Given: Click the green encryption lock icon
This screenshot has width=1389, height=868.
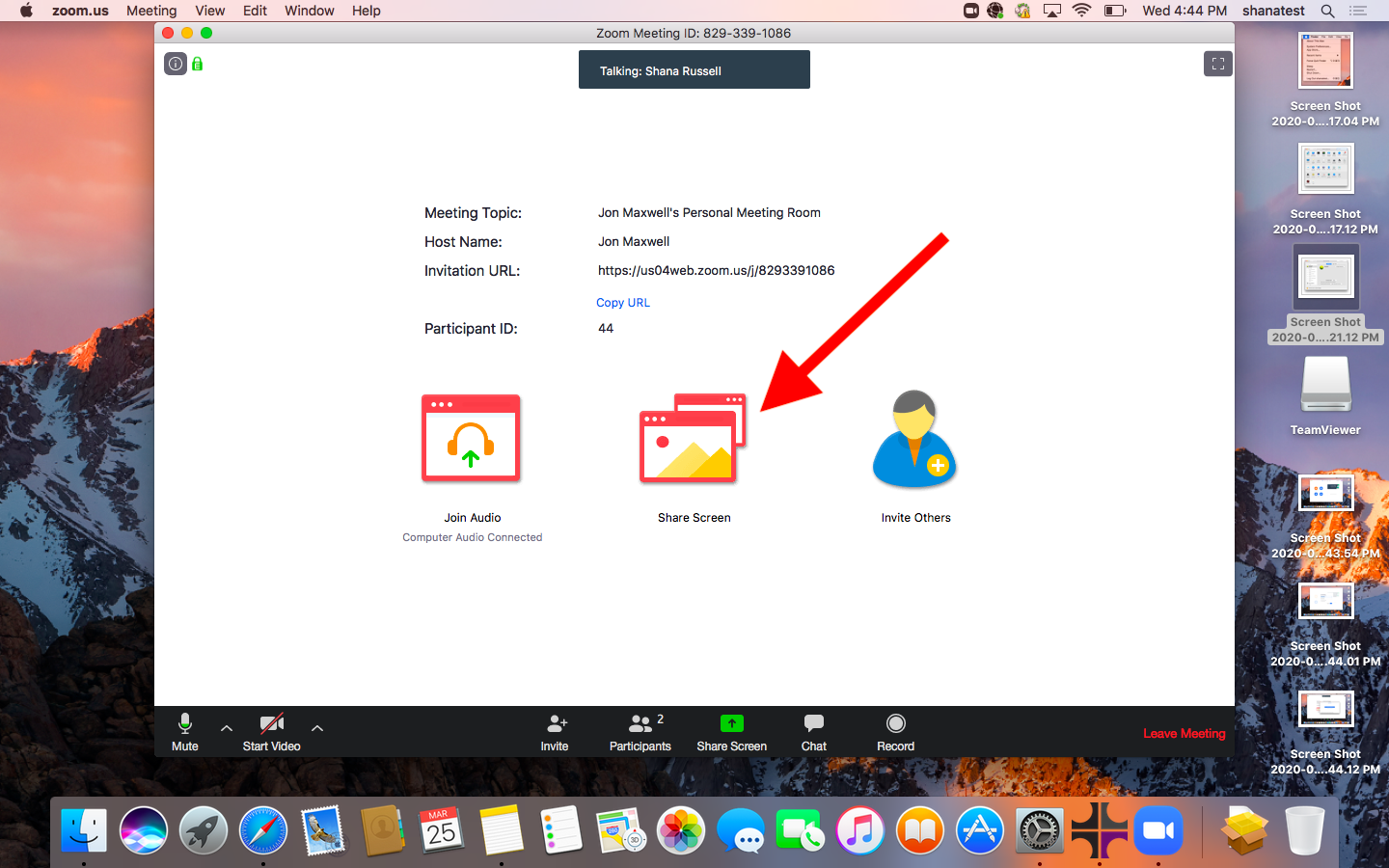Looking at the screenshot, I should [197, 64].
